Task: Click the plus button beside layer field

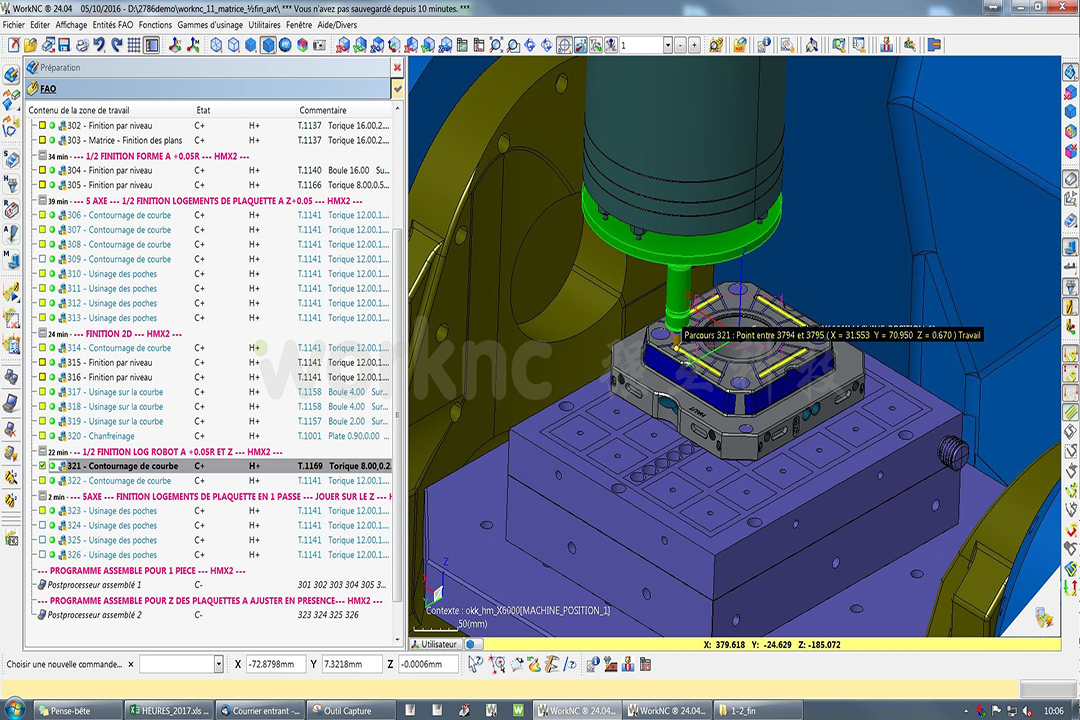Action: click(x=694, y=45)
